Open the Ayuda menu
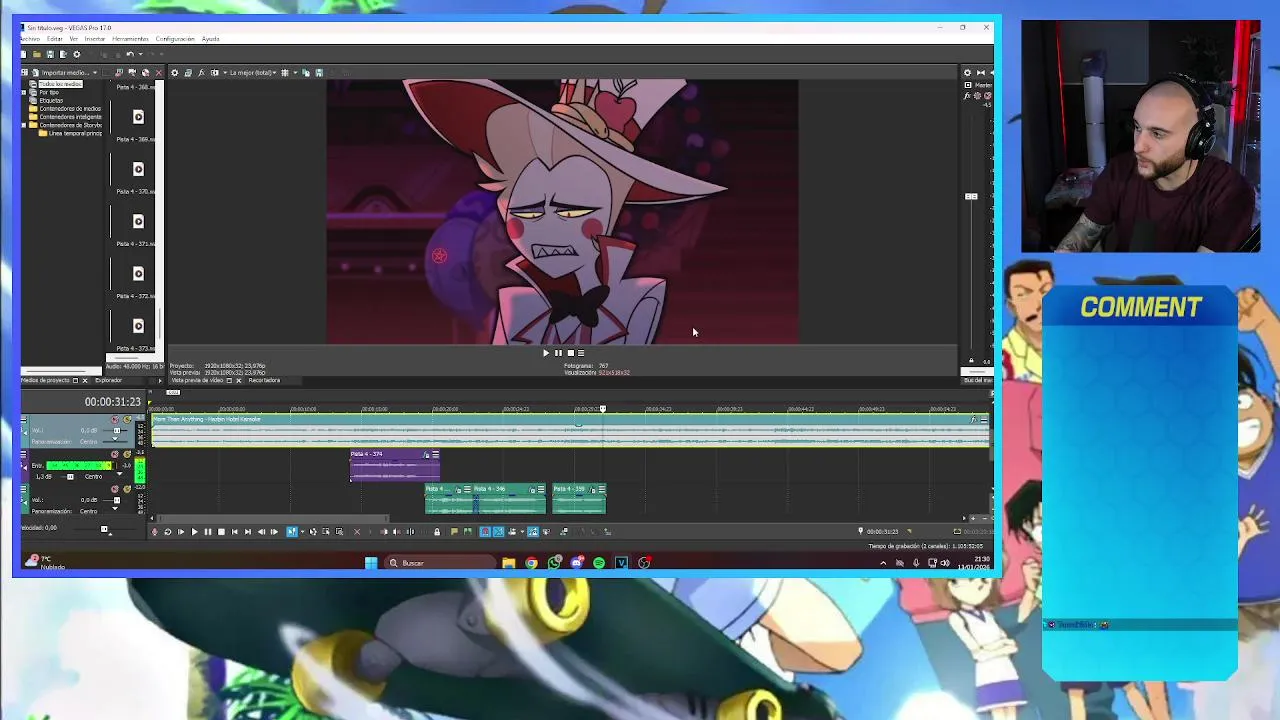Screen dimensions: 1280x720 coord(210,39)
